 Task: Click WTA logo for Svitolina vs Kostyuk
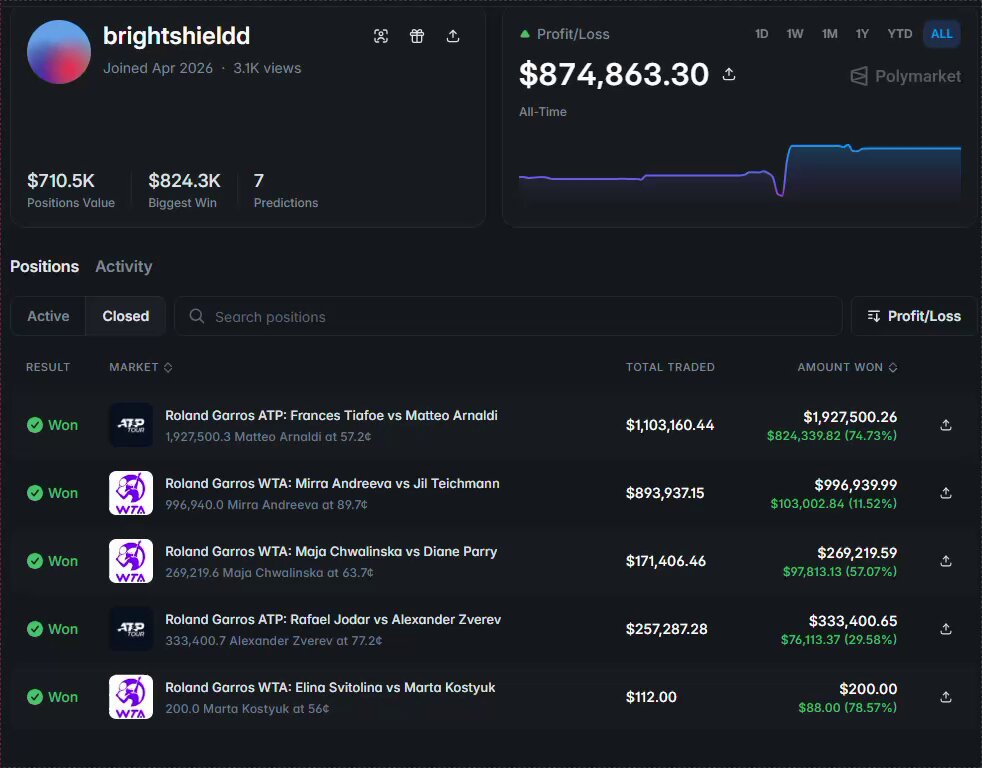131,697
